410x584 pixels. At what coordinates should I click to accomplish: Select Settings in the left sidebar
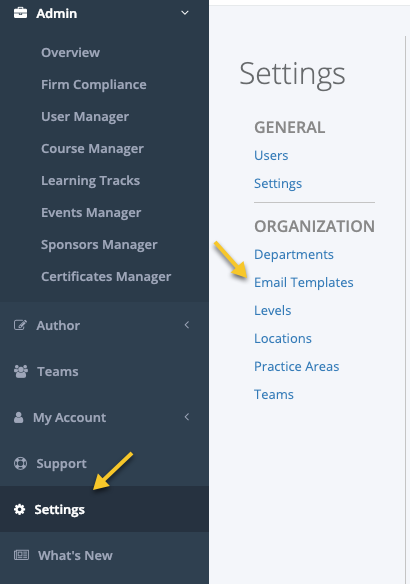tap(60, 510)
